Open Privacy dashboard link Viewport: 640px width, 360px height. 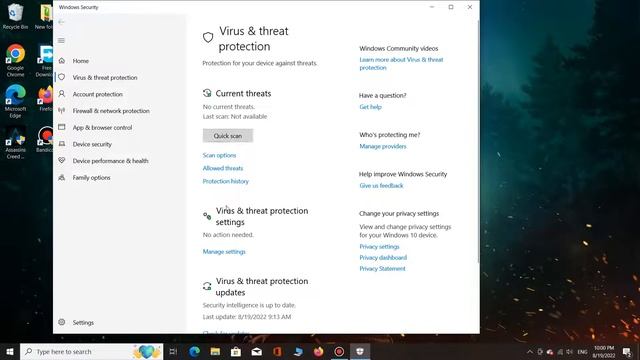pos(383,258)
